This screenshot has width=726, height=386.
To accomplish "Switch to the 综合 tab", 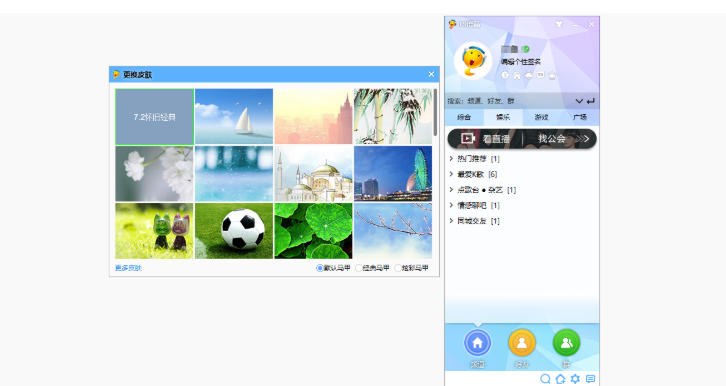I will [464, 117].
